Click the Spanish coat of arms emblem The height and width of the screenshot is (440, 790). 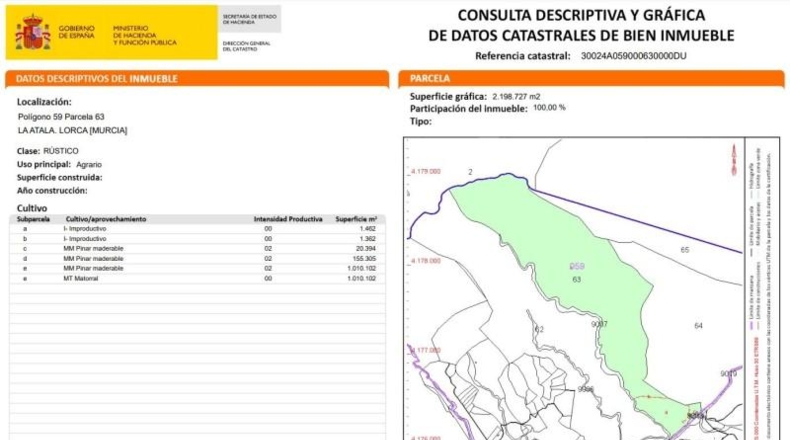(33, 32)
